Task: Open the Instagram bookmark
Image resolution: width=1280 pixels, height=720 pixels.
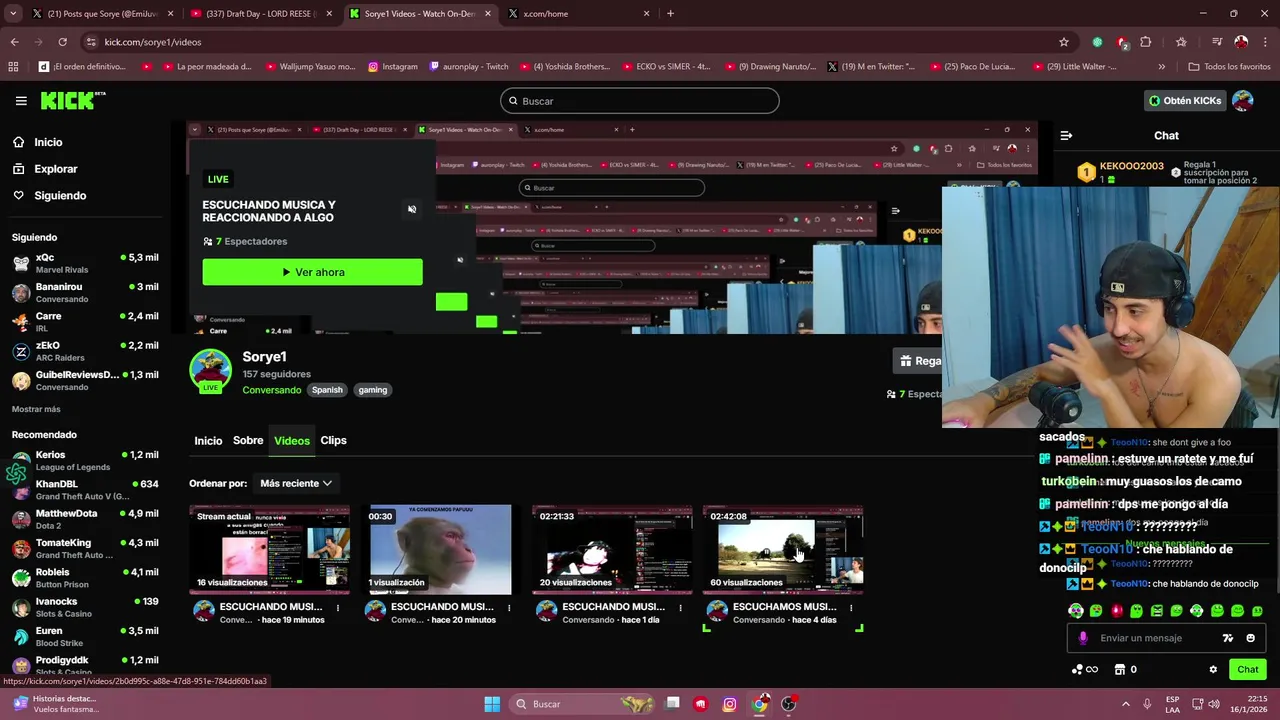Action: coord(393,67)
